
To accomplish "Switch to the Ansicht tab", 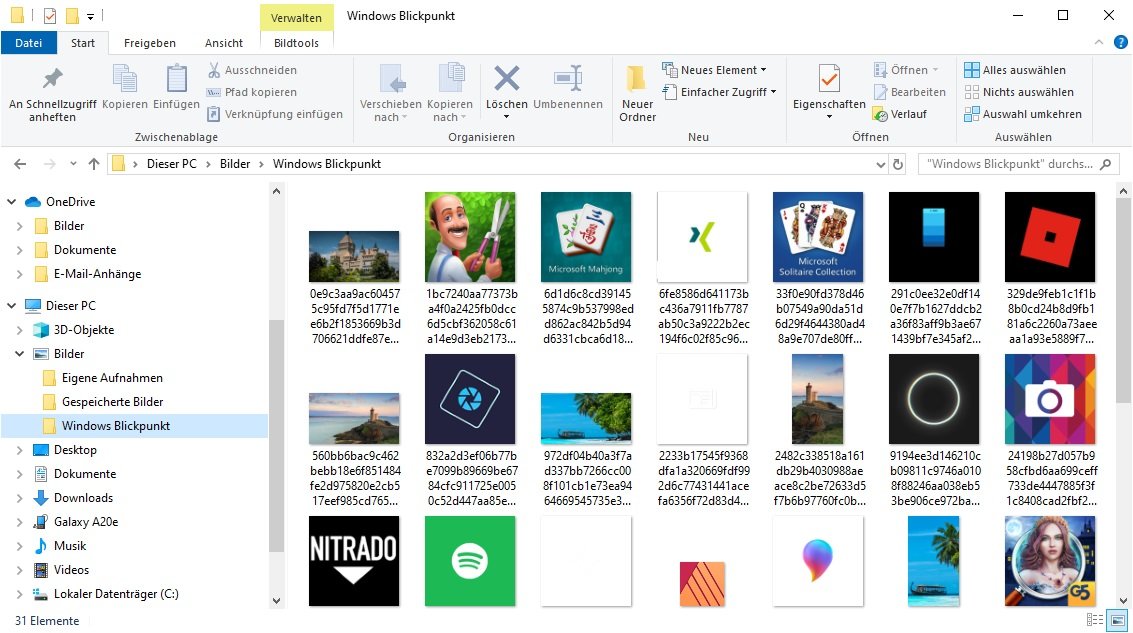I will pos(224,43).
